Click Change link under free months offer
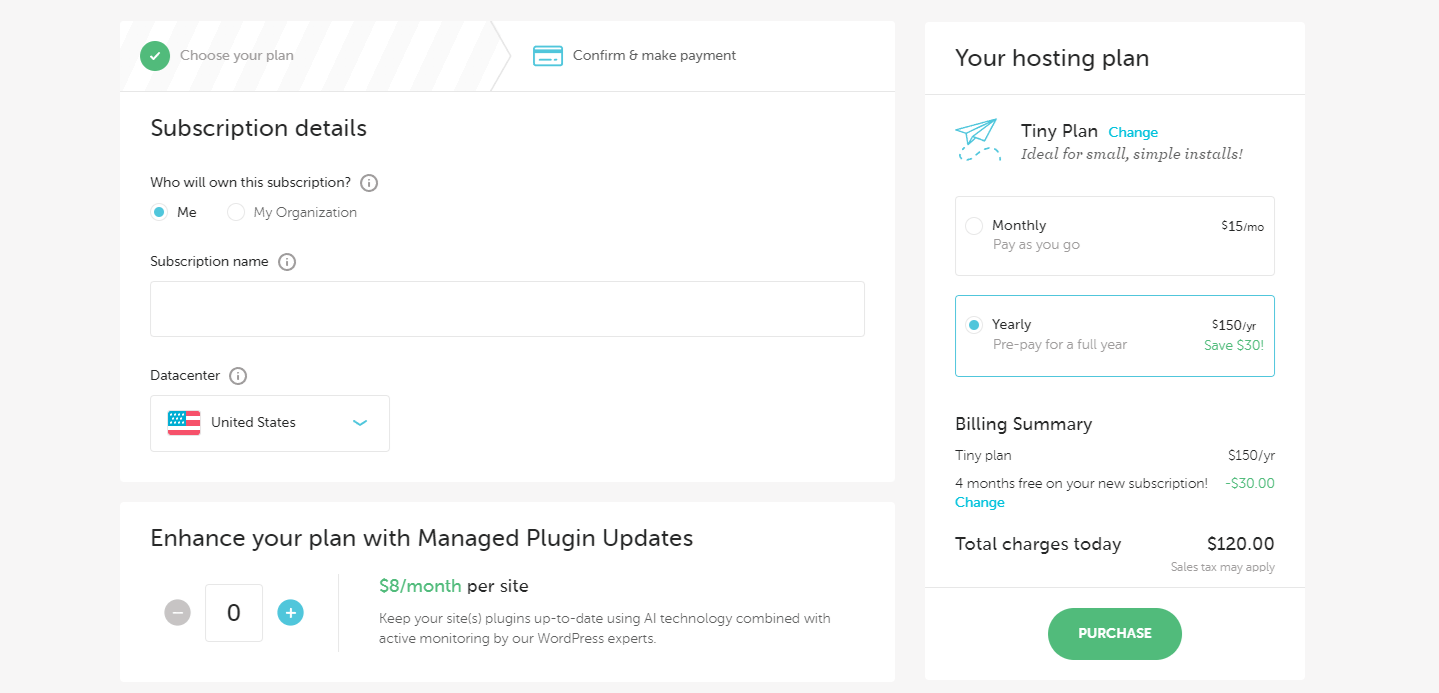Screen dimensions: 1439x693 (980, 503)
